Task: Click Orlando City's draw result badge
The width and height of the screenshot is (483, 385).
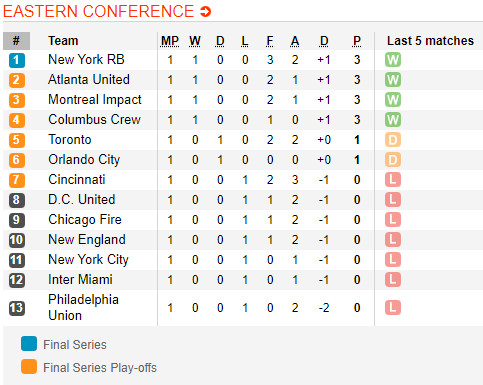Action: (393, 160)
